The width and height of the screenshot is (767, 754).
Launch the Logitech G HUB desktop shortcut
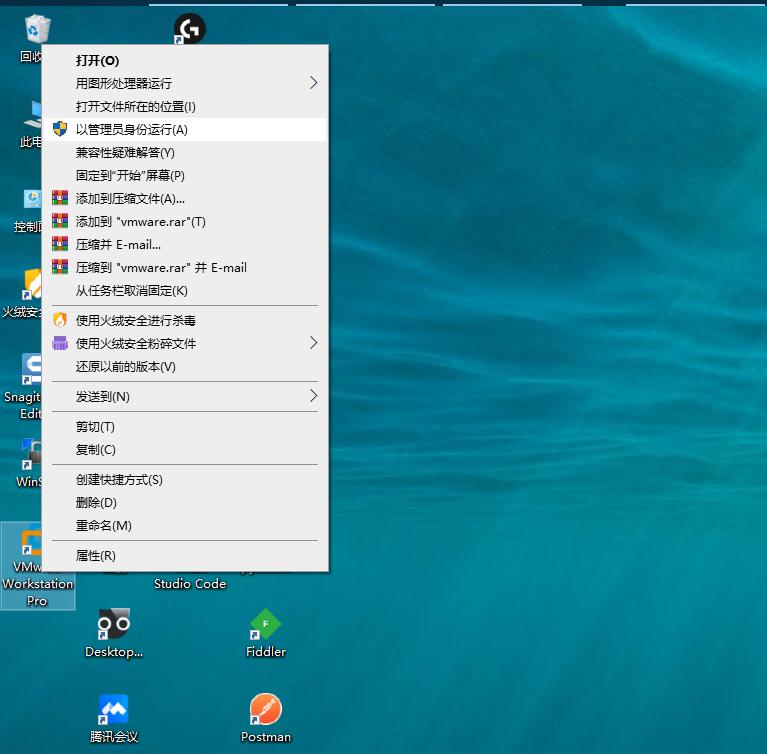click(190, 28)
